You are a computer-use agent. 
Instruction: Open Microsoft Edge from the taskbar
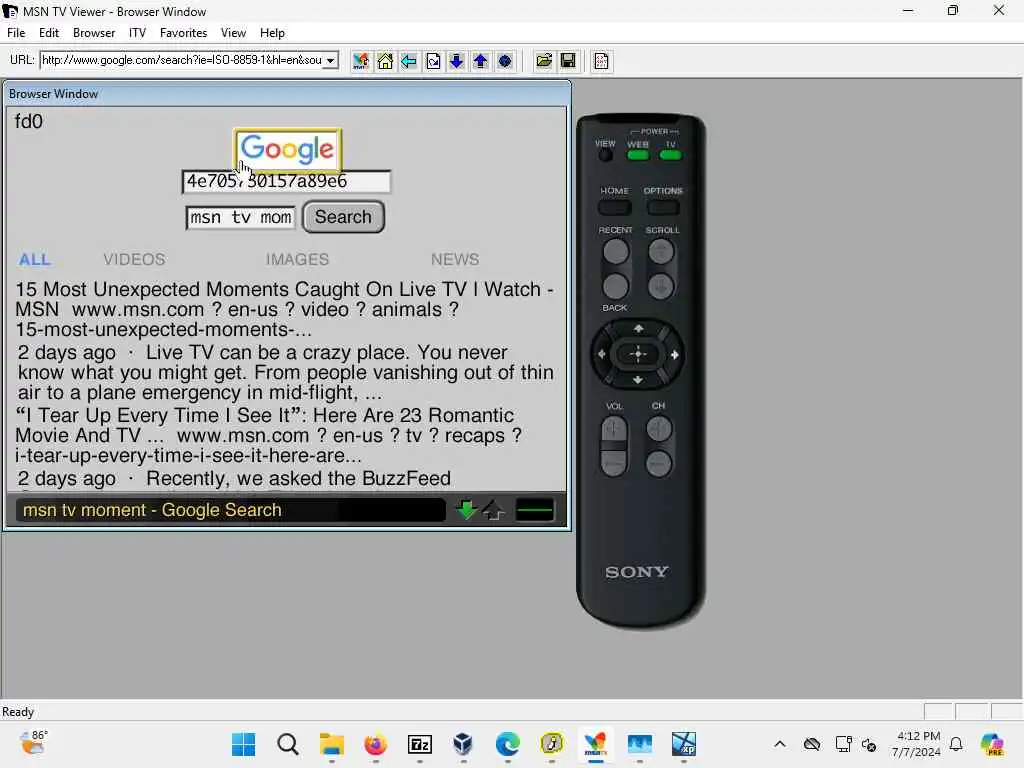[x=507, y=744]
